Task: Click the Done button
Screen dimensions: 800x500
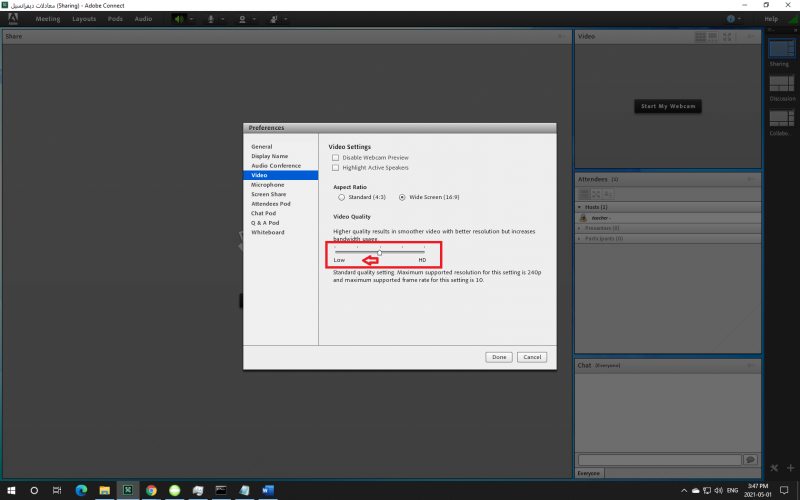Action: 498,357
